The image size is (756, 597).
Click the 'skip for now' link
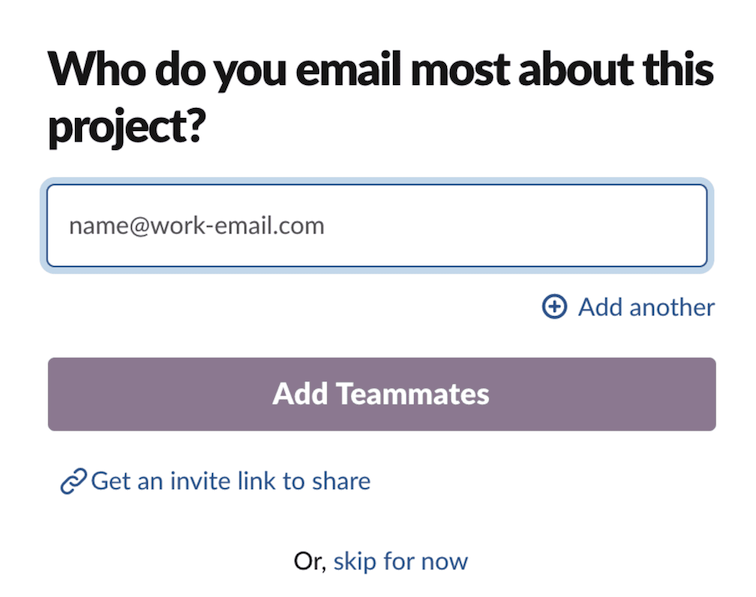click(x=401, y=562)
